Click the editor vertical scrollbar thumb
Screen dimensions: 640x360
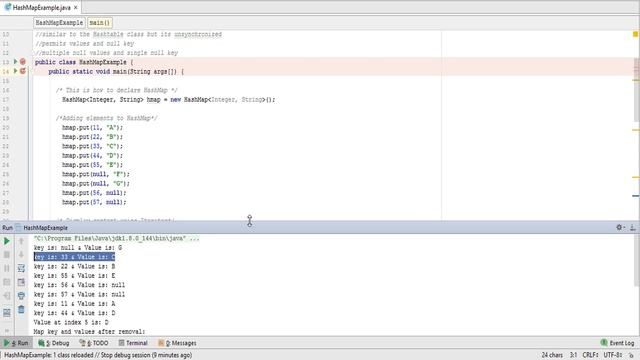pyautogui.click(x=636, y=90)
